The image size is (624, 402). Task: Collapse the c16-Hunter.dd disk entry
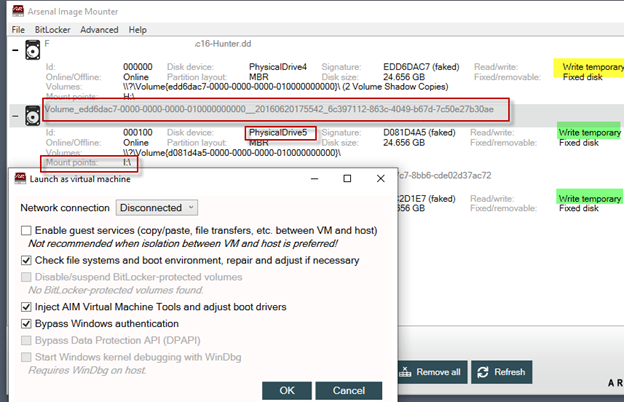(15, 50)
